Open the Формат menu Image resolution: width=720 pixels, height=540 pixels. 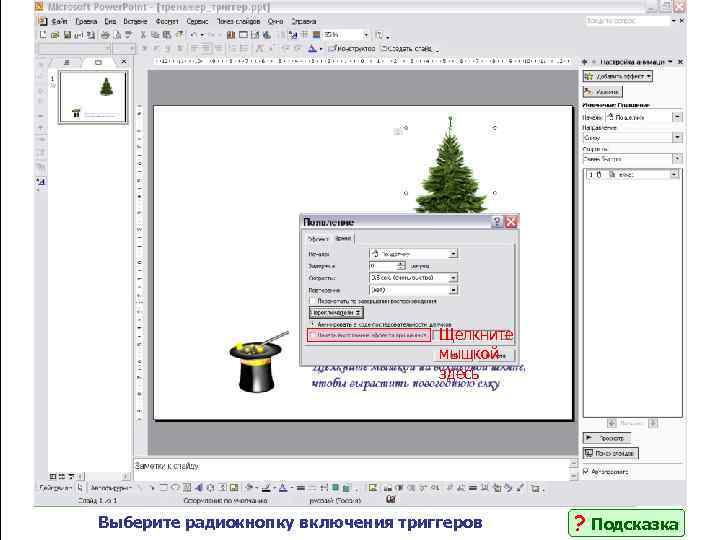click(x=167, y=22)
